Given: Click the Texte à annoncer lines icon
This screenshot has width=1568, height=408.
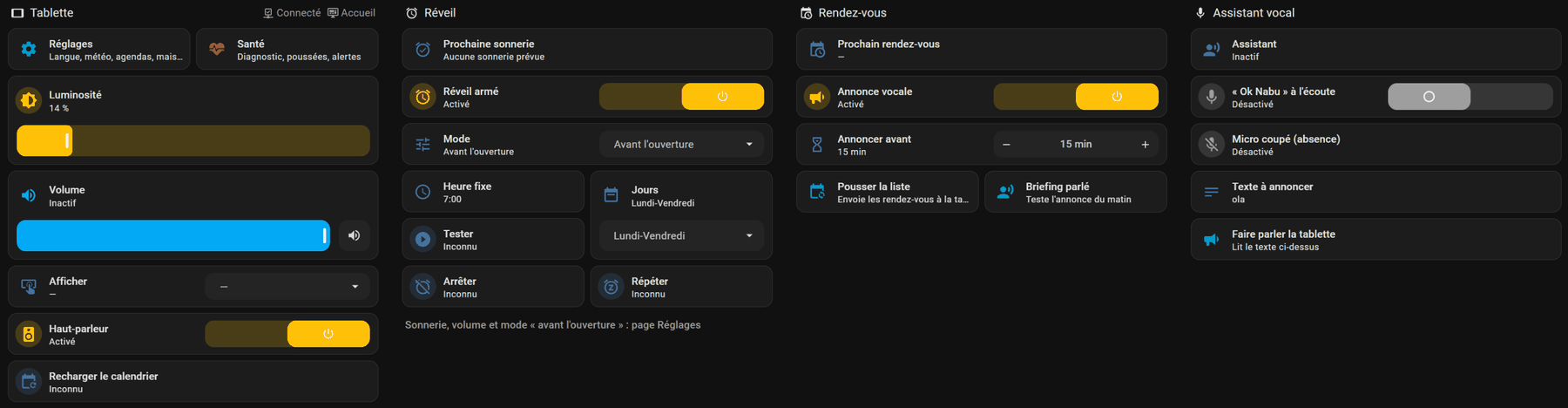Looking at the screenshot, I should [1211, 192].
